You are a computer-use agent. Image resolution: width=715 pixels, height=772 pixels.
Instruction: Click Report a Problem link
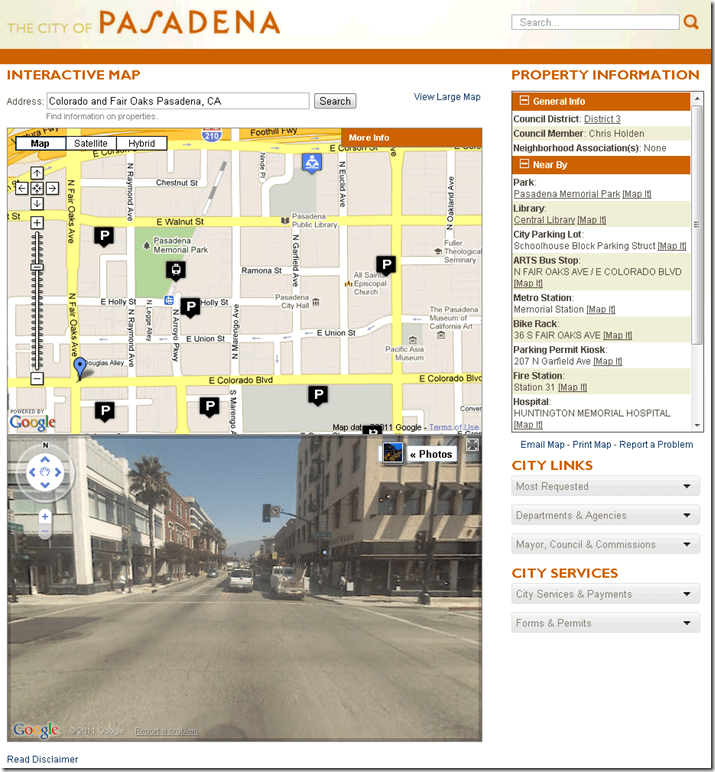[656, 445]
